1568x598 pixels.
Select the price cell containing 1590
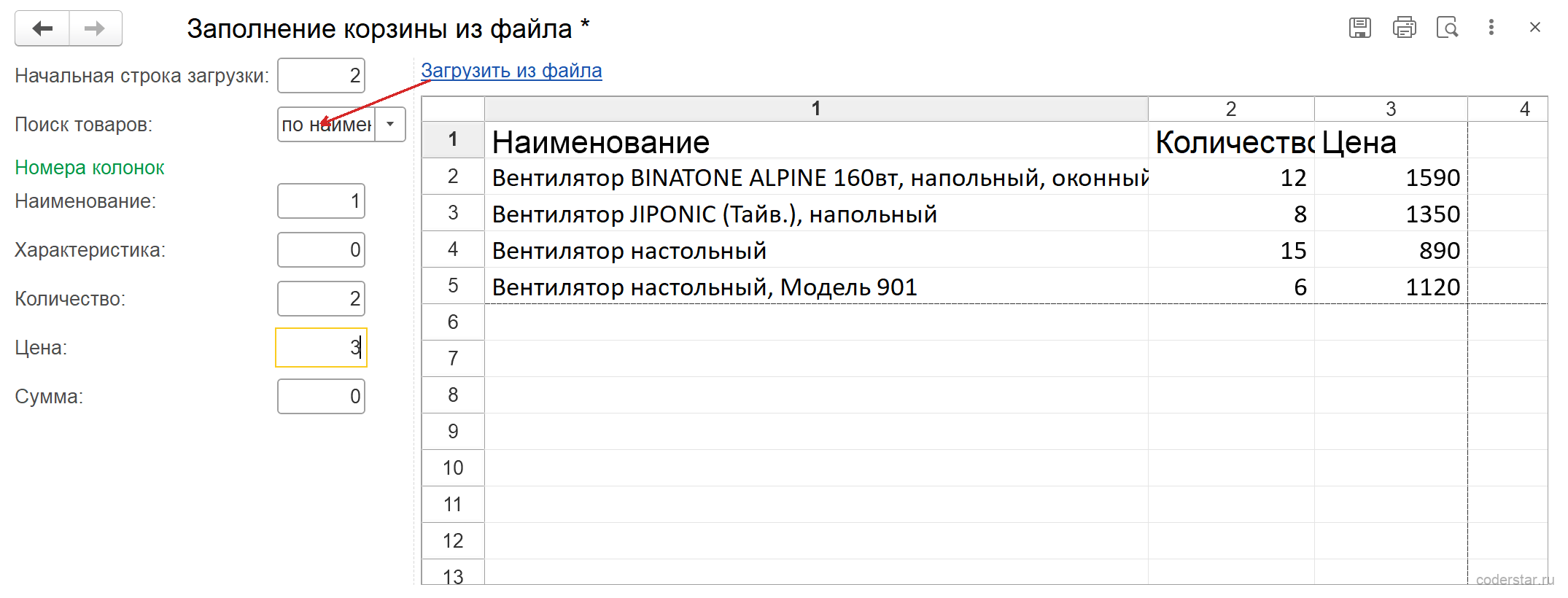point(1391,177)
